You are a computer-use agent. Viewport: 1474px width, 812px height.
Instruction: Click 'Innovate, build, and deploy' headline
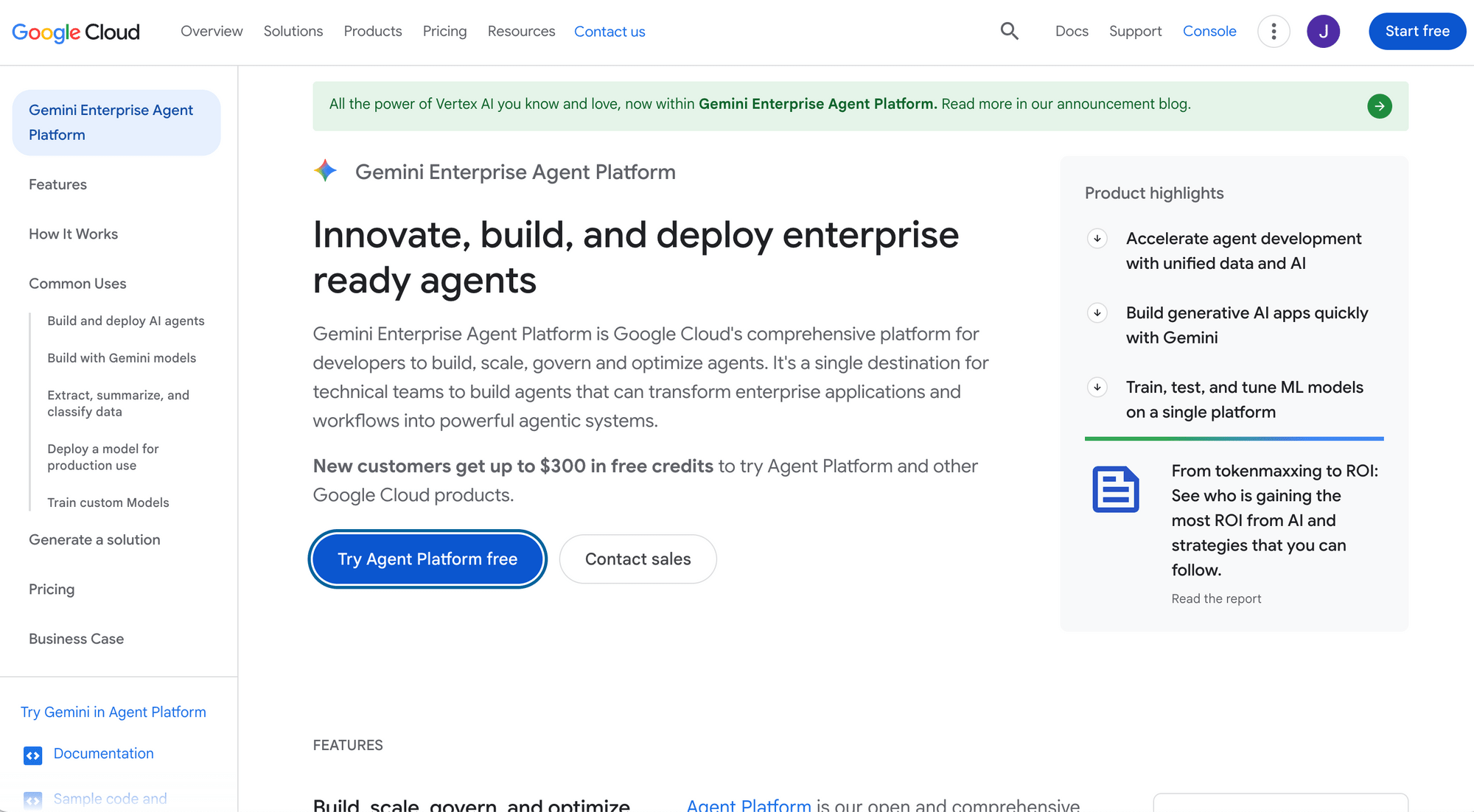coord(636,257)
